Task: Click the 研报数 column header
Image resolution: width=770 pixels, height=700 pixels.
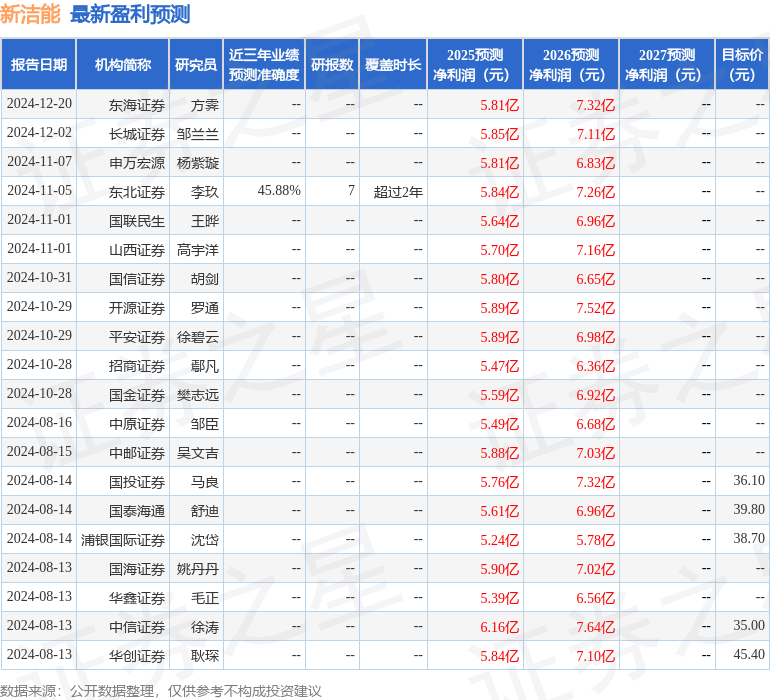Action: 332,64
